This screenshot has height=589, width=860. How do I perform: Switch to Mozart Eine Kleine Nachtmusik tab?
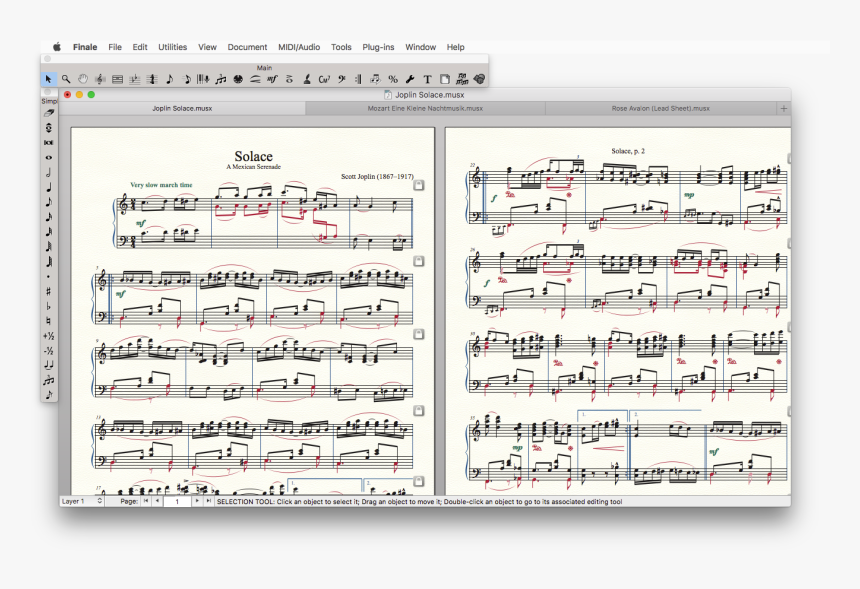click(x=424, y=108)
